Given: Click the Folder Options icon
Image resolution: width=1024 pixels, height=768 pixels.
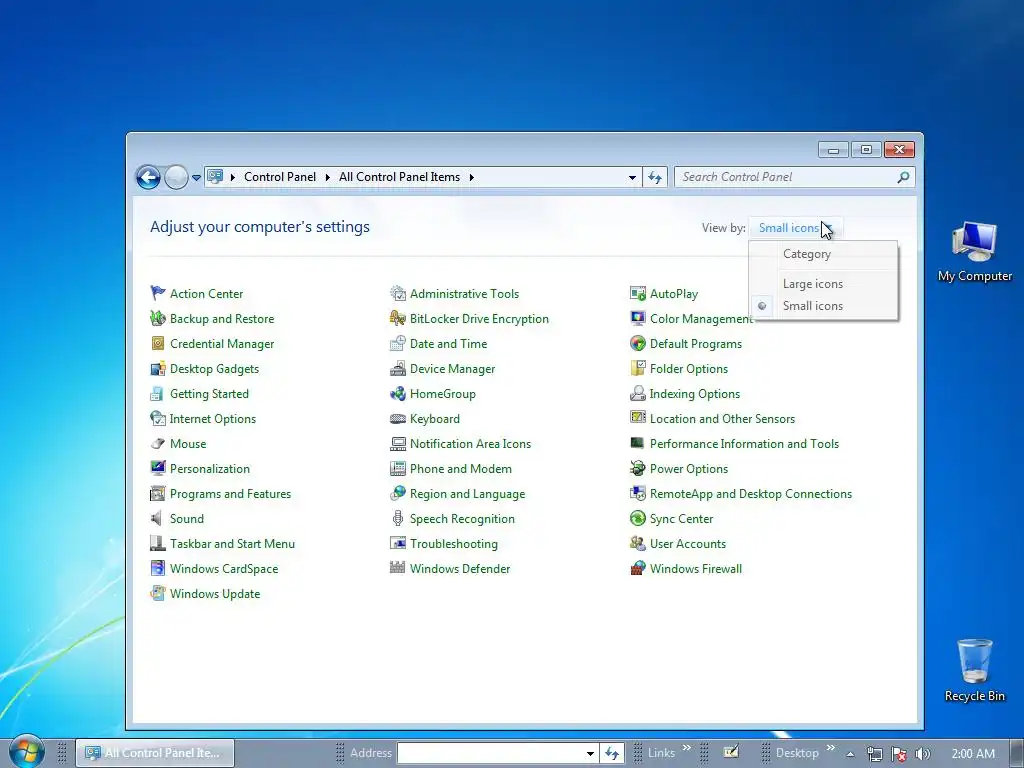Looking at the screenshot, I should click(637, 368).
